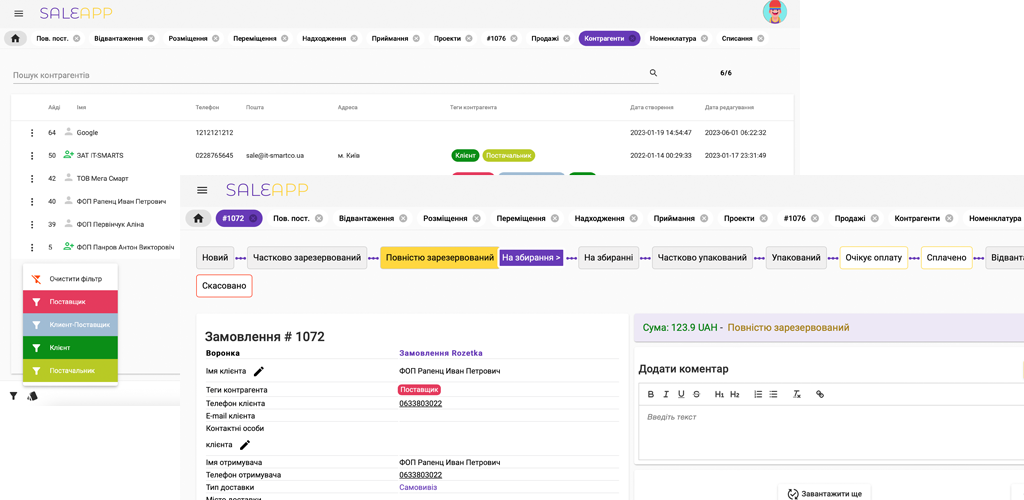This screenshot has height=500, width=1024.
Task: Open row menu for ТОВ Мега Смарт
Action: [31, 178]
